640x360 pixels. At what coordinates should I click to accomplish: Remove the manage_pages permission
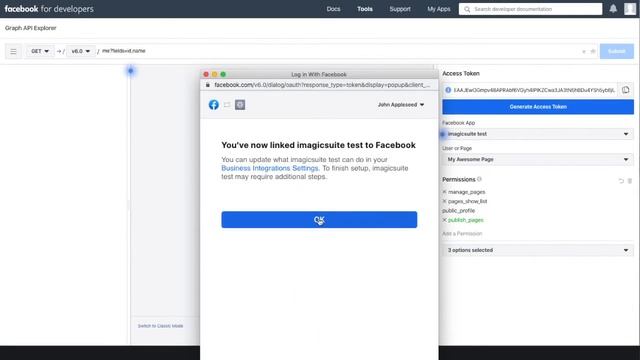(x=444, y=192)
